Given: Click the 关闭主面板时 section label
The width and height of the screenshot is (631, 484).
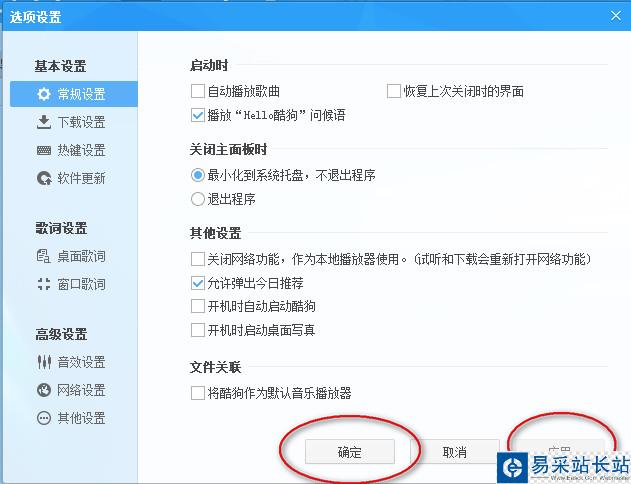Looking at the screenshot, I should click(229, 149).
